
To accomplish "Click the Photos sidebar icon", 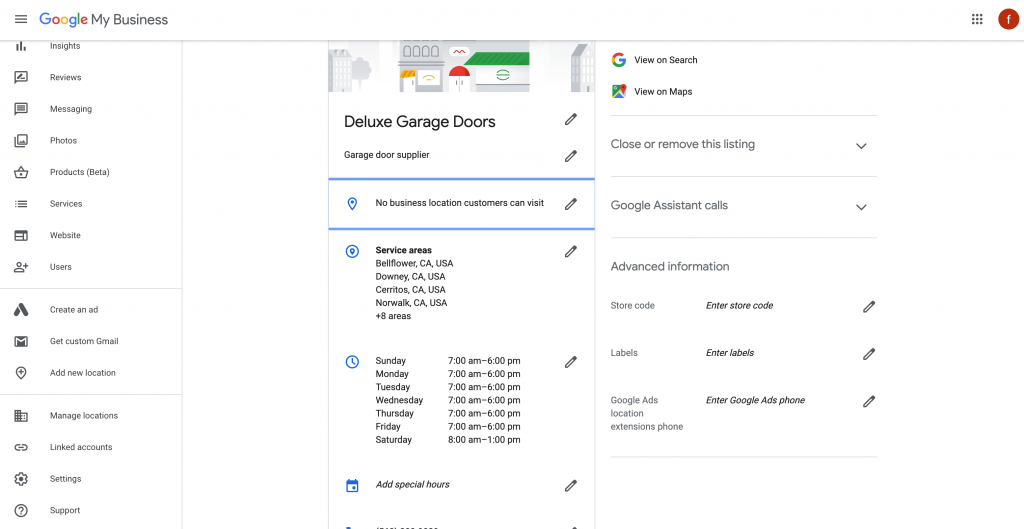I will 21,140.
